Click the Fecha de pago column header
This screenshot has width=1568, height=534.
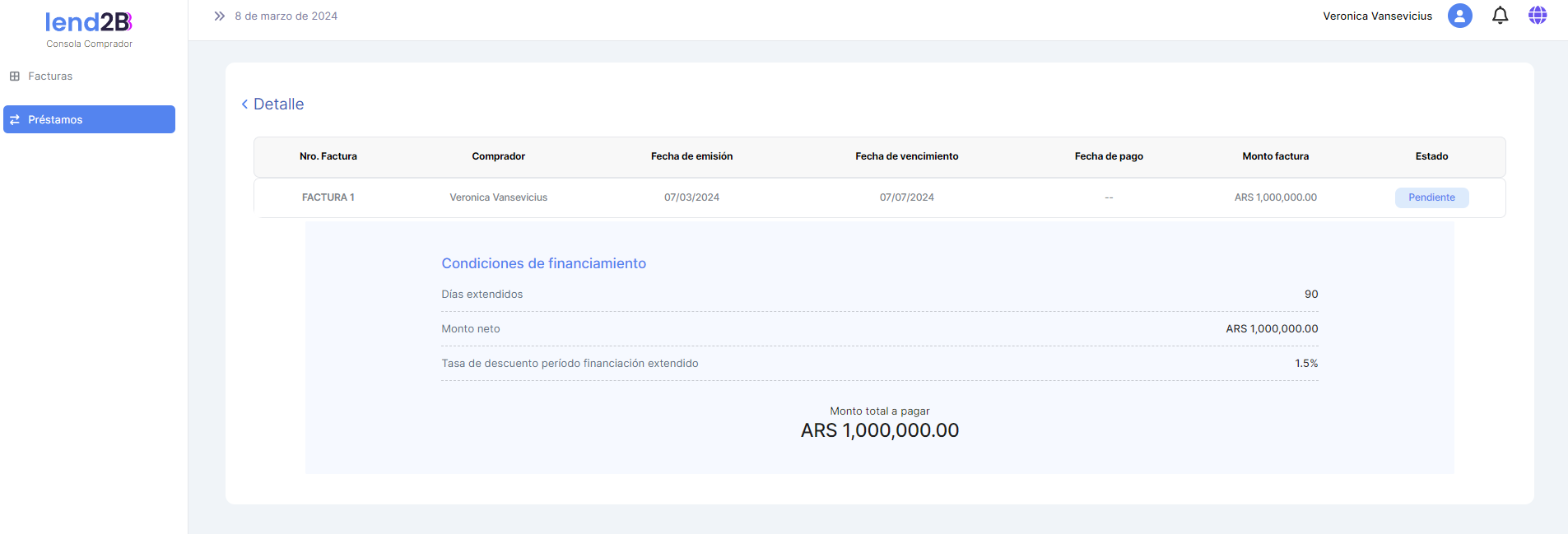(x=1108, y=156)
